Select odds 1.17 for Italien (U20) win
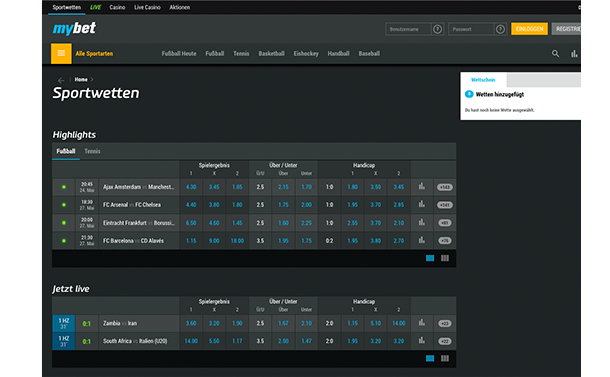 (x=237, y=341)
